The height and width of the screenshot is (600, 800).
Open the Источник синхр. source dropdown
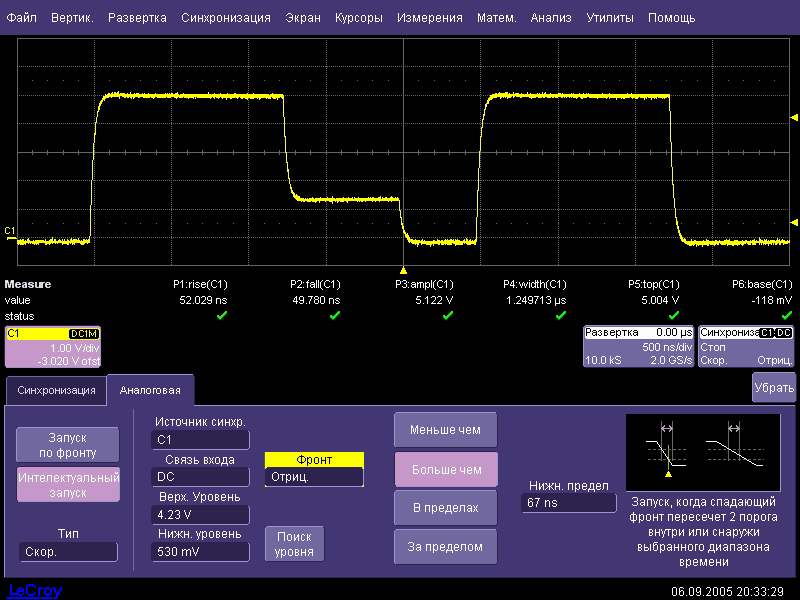point(200,439)
